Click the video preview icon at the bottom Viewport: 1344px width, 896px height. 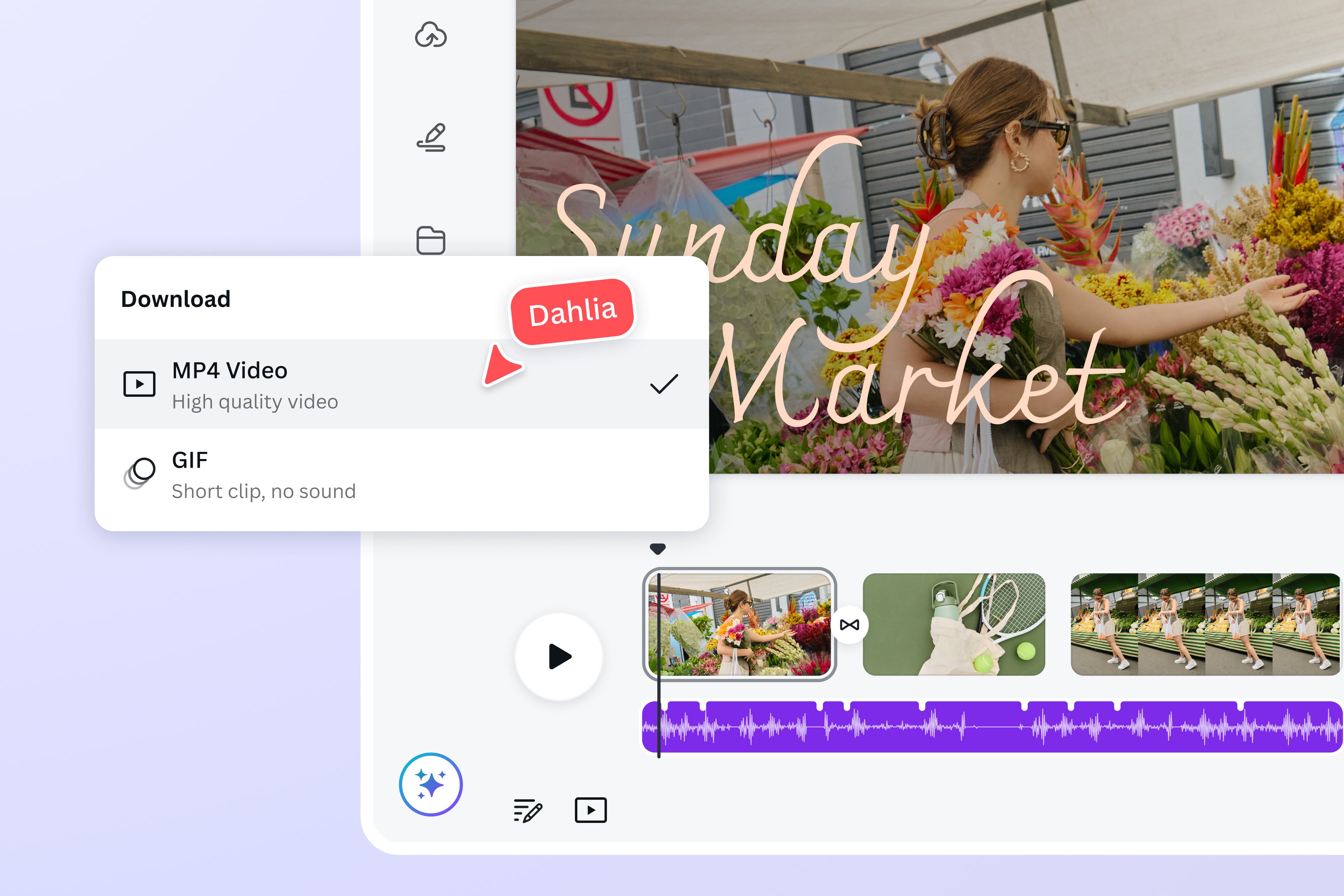591,810
